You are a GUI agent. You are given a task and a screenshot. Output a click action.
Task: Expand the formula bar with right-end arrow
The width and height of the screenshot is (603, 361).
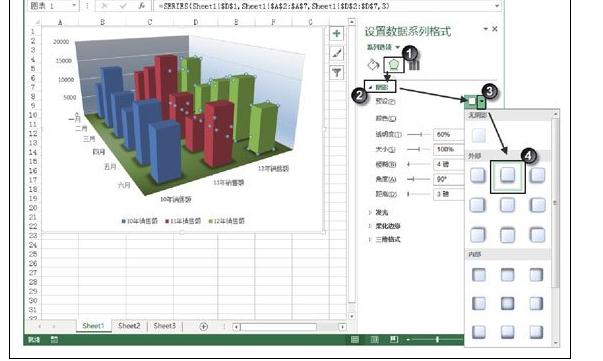496,6
